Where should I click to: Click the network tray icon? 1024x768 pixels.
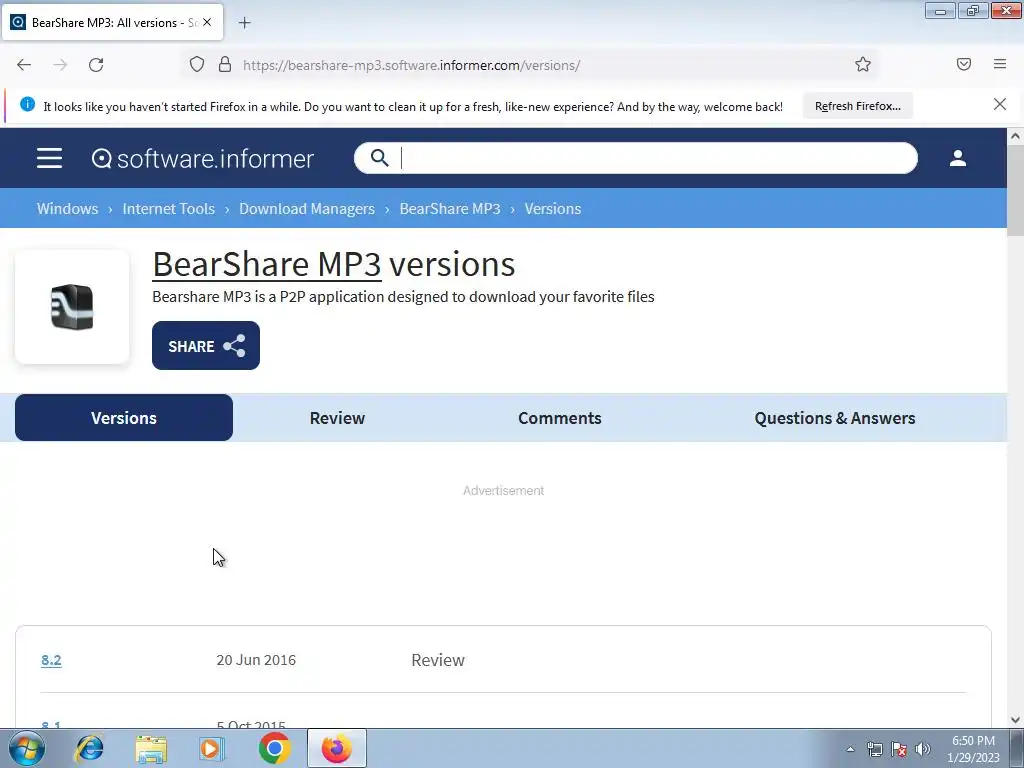(x=874, y=749)
